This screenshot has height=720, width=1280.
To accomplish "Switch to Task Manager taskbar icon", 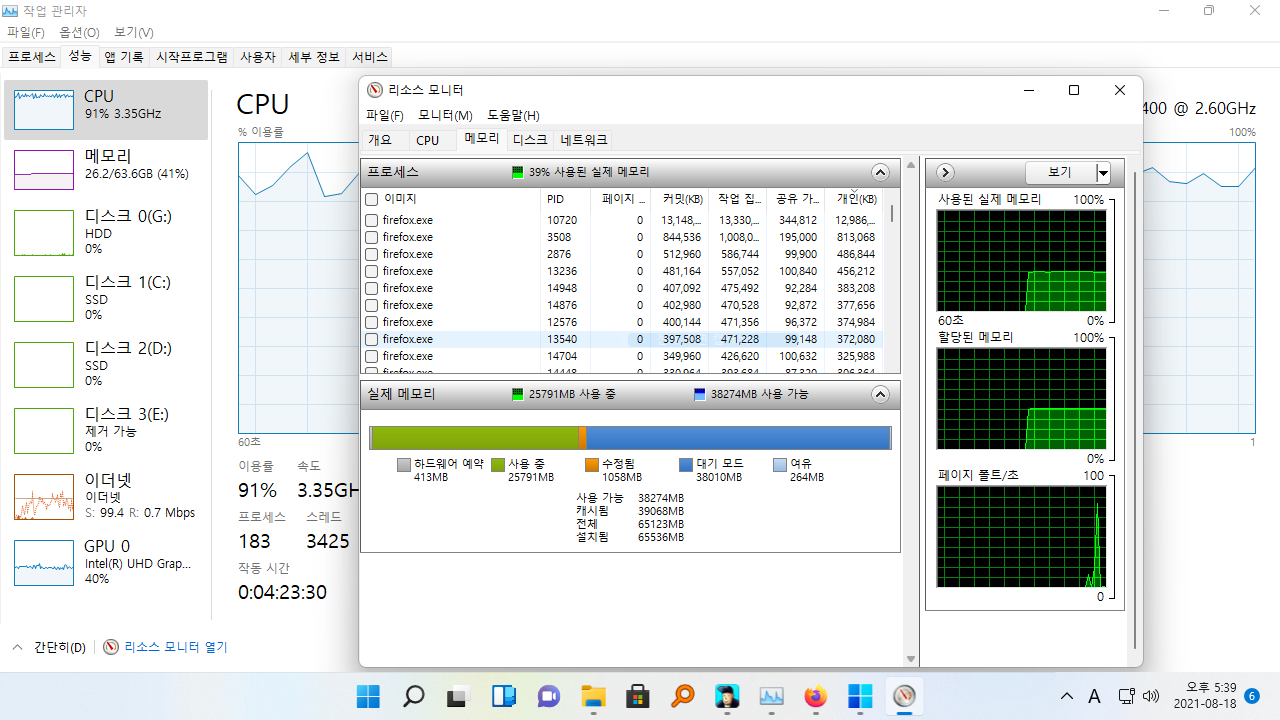I will coord(772,696).
